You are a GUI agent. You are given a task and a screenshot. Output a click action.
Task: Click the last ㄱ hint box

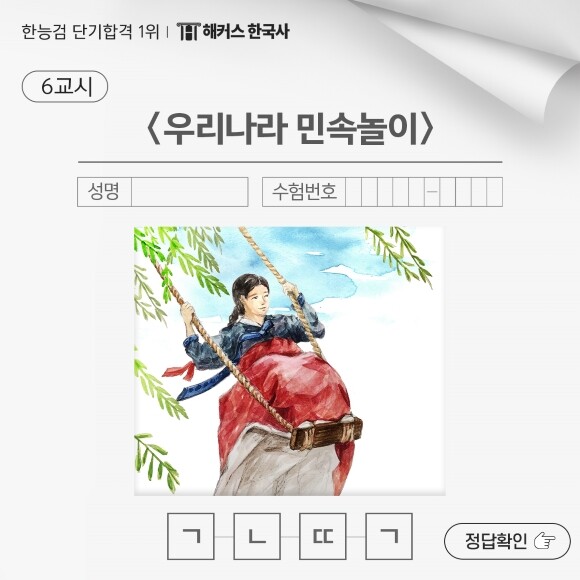[x=389, y=536]
